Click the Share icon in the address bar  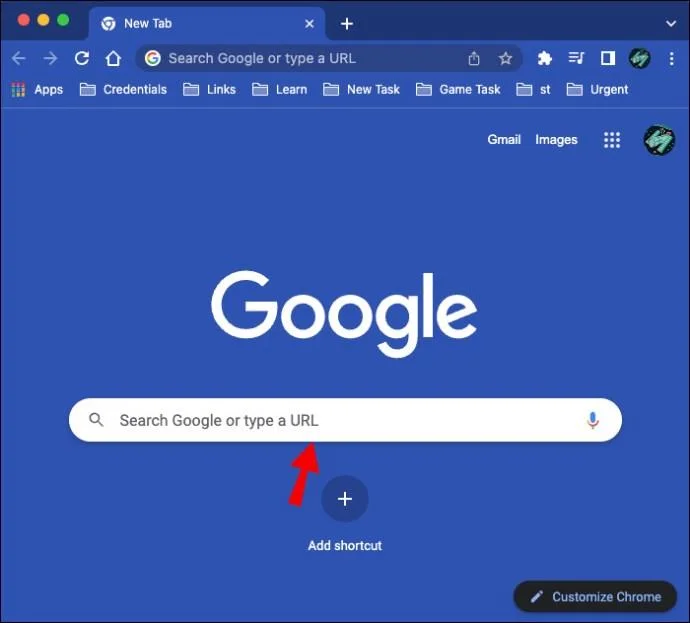[474, 58]
